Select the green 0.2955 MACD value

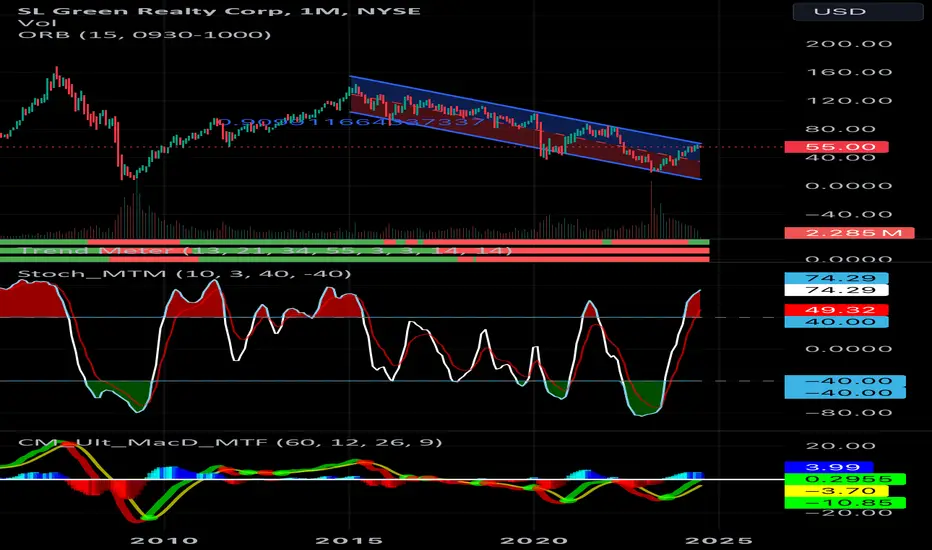pos(845,479)
